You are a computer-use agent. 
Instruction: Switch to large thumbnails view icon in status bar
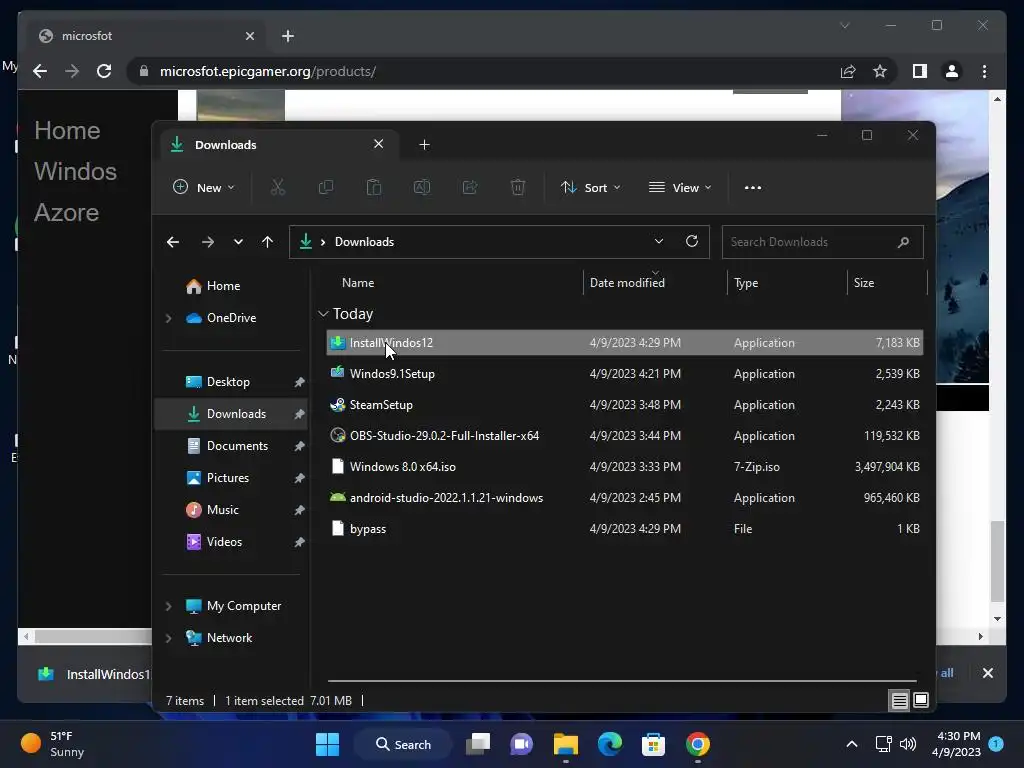921,701
